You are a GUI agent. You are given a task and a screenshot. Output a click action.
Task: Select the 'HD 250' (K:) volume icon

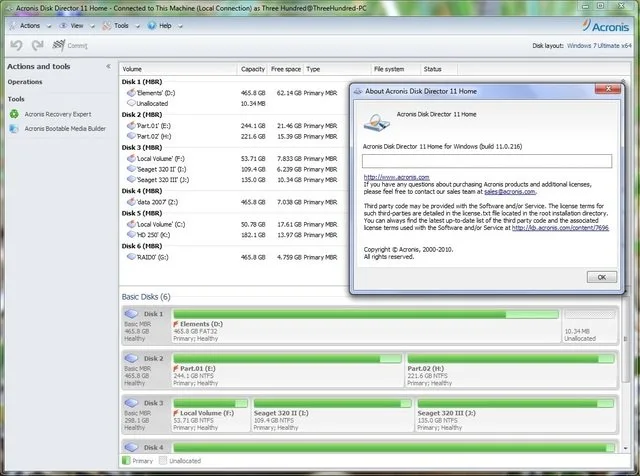coord(131,234)
